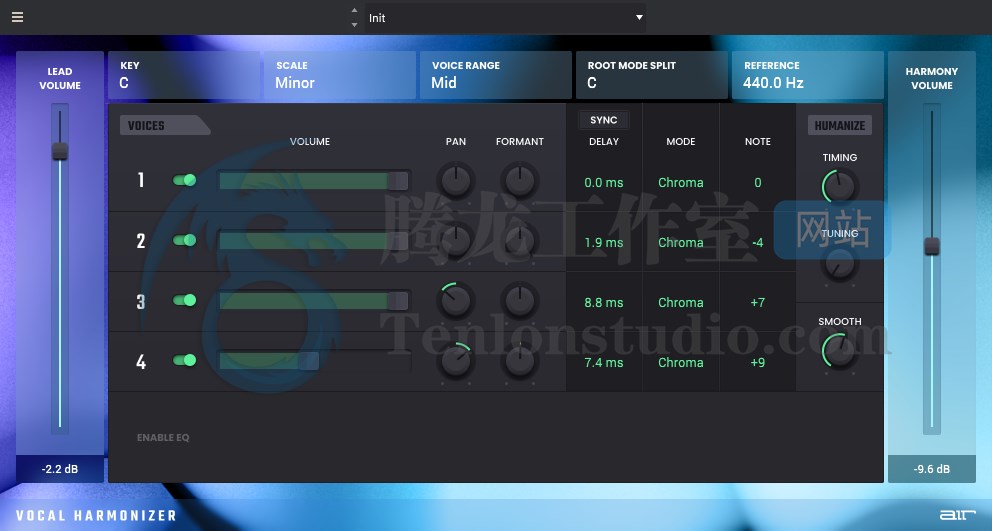Open the Scale selector showing Minor
The image size is (992, 531).
[340, 75]
